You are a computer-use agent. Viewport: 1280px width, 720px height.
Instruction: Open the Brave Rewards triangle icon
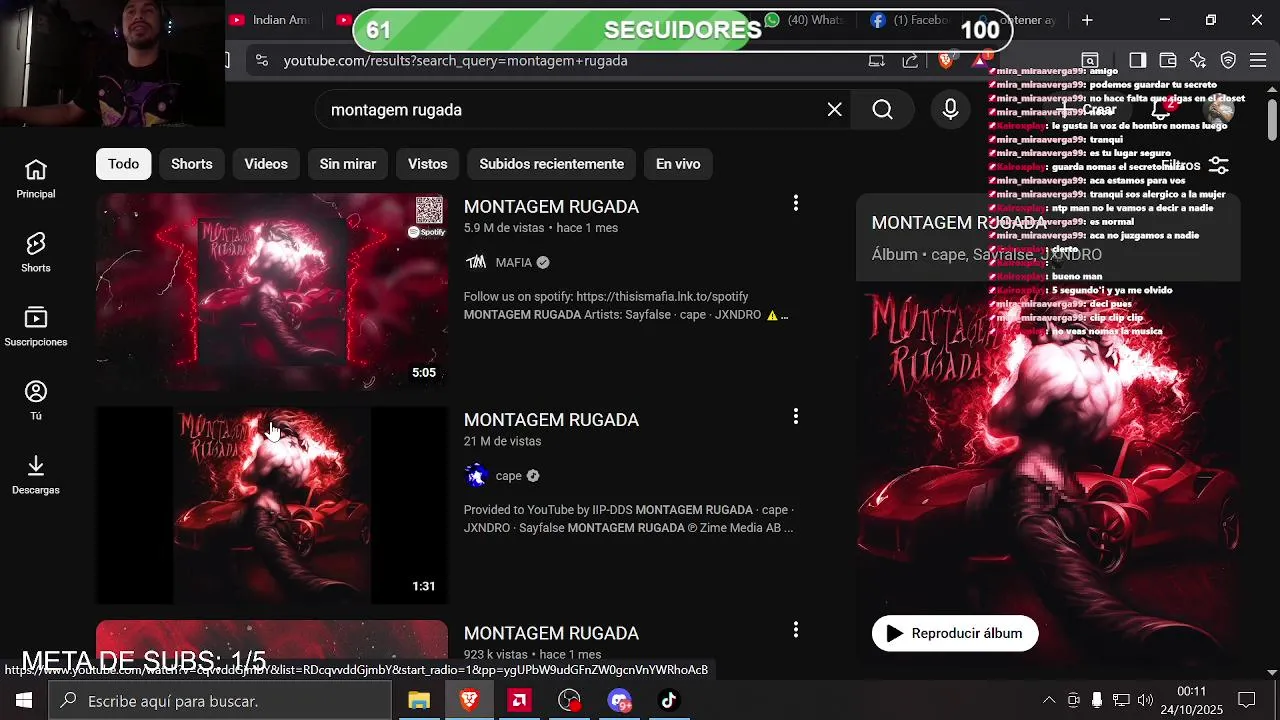point(981,60)
